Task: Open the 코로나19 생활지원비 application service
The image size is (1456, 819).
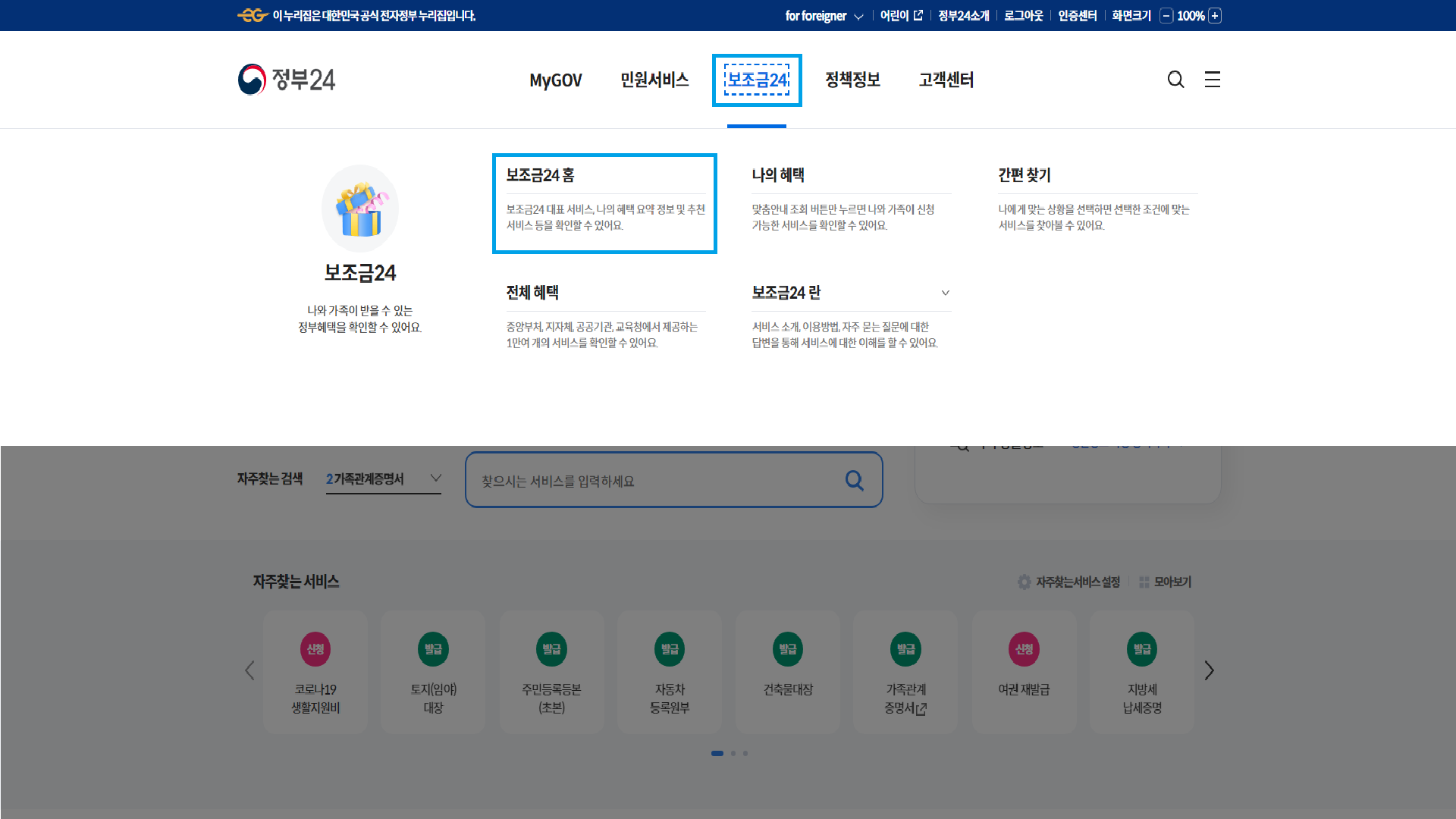Action: (315, 672)
